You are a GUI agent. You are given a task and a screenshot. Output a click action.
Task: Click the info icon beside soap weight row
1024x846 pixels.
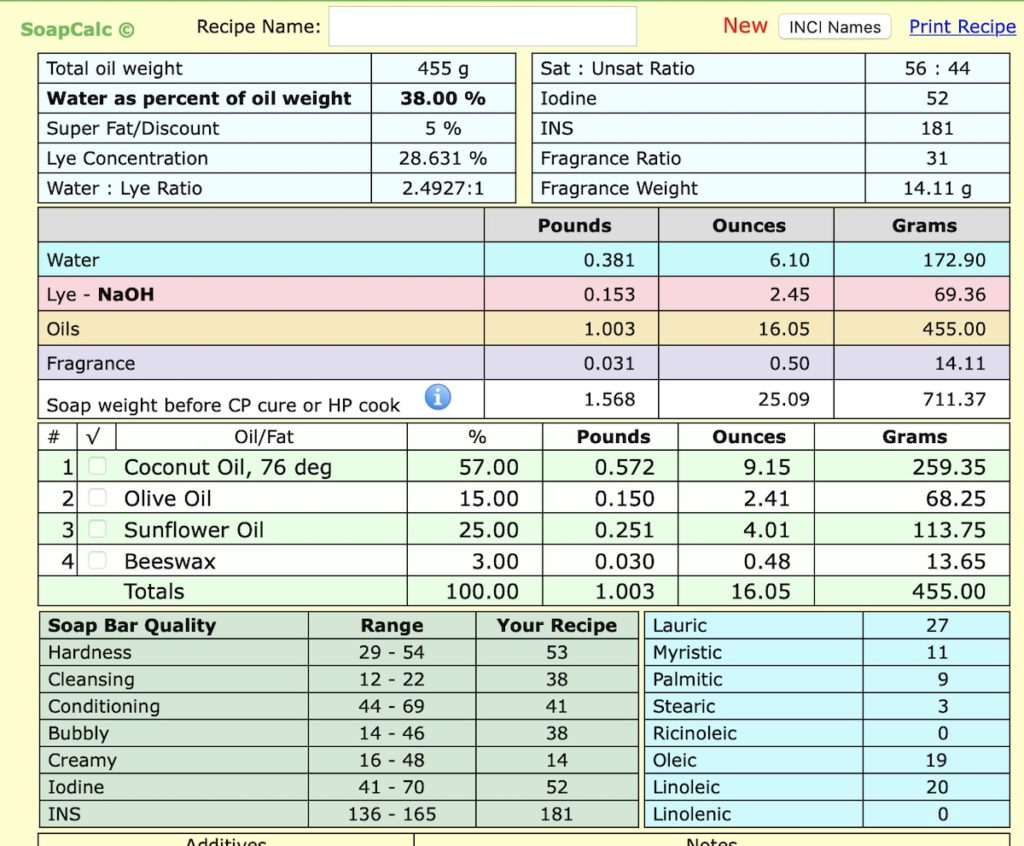click(437, 397)
